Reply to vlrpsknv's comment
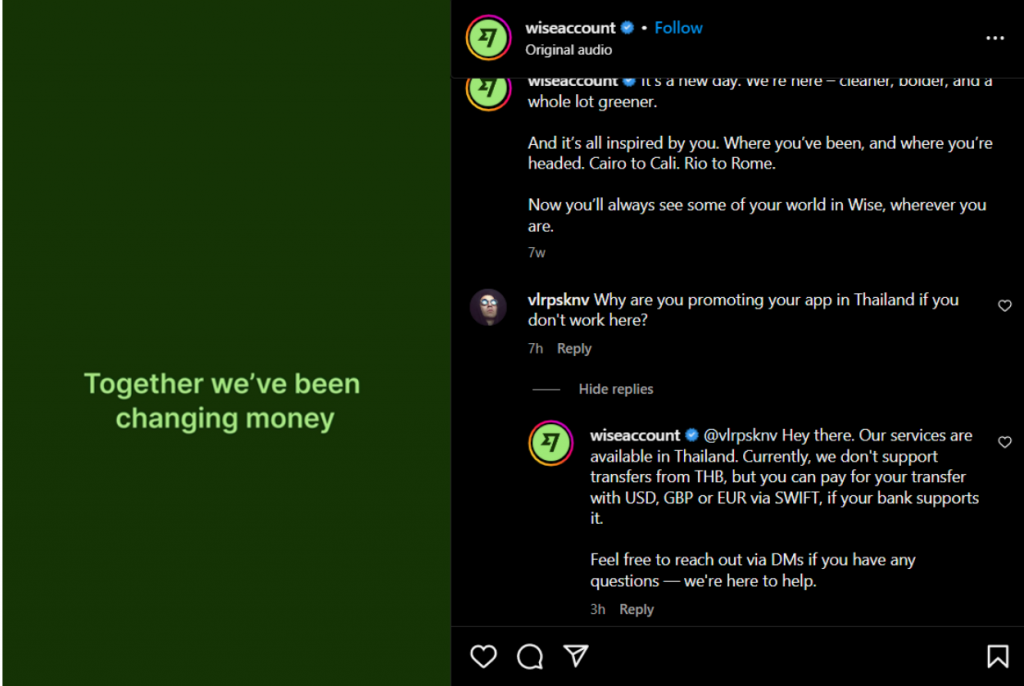 click(574, 348)
